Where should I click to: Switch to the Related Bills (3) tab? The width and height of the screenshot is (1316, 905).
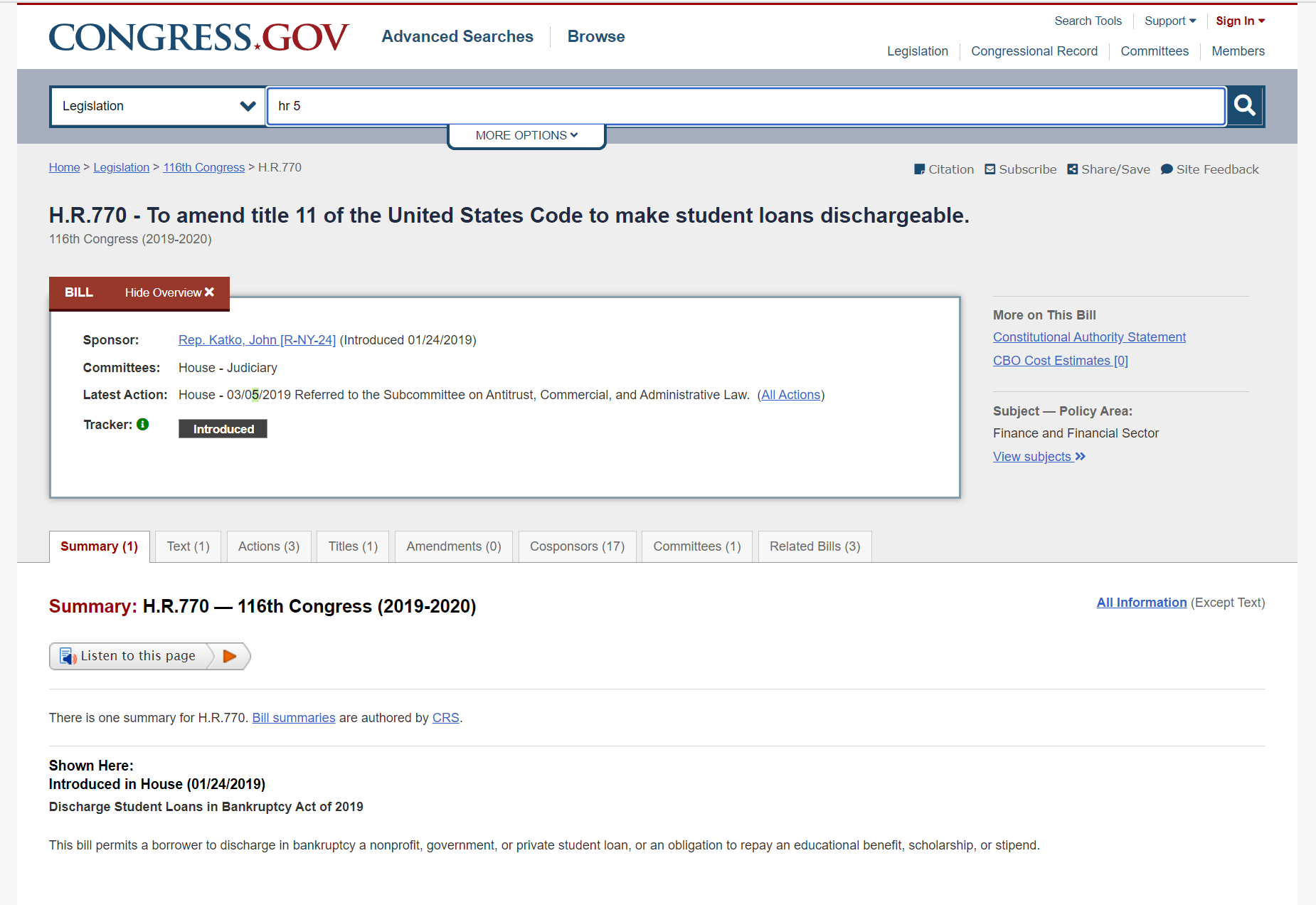coord(815,546)
